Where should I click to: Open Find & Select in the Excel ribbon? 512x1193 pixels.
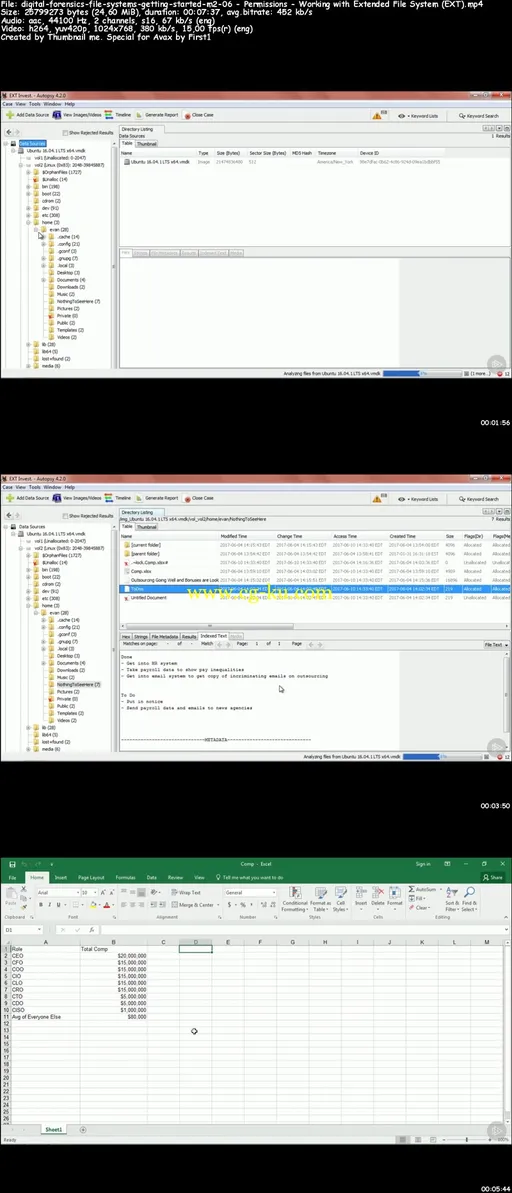469,899
